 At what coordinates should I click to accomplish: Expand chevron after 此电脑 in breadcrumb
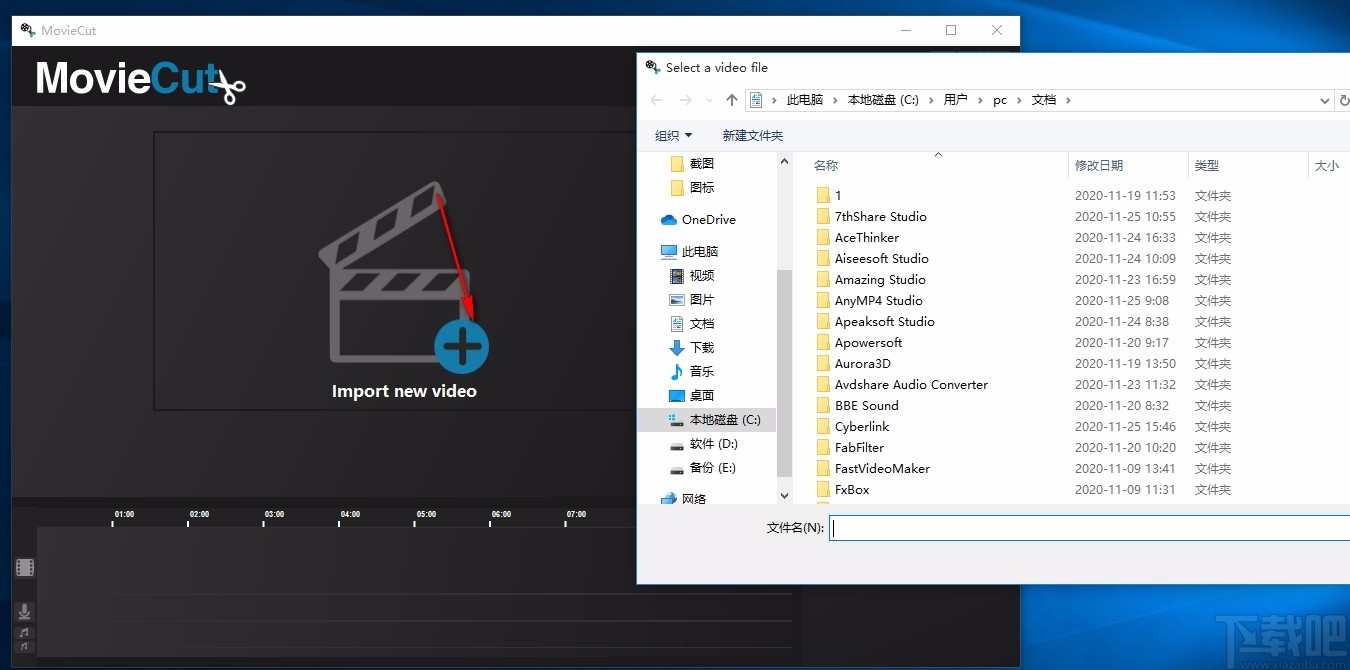pyautogui.click(x=836, y=100)
